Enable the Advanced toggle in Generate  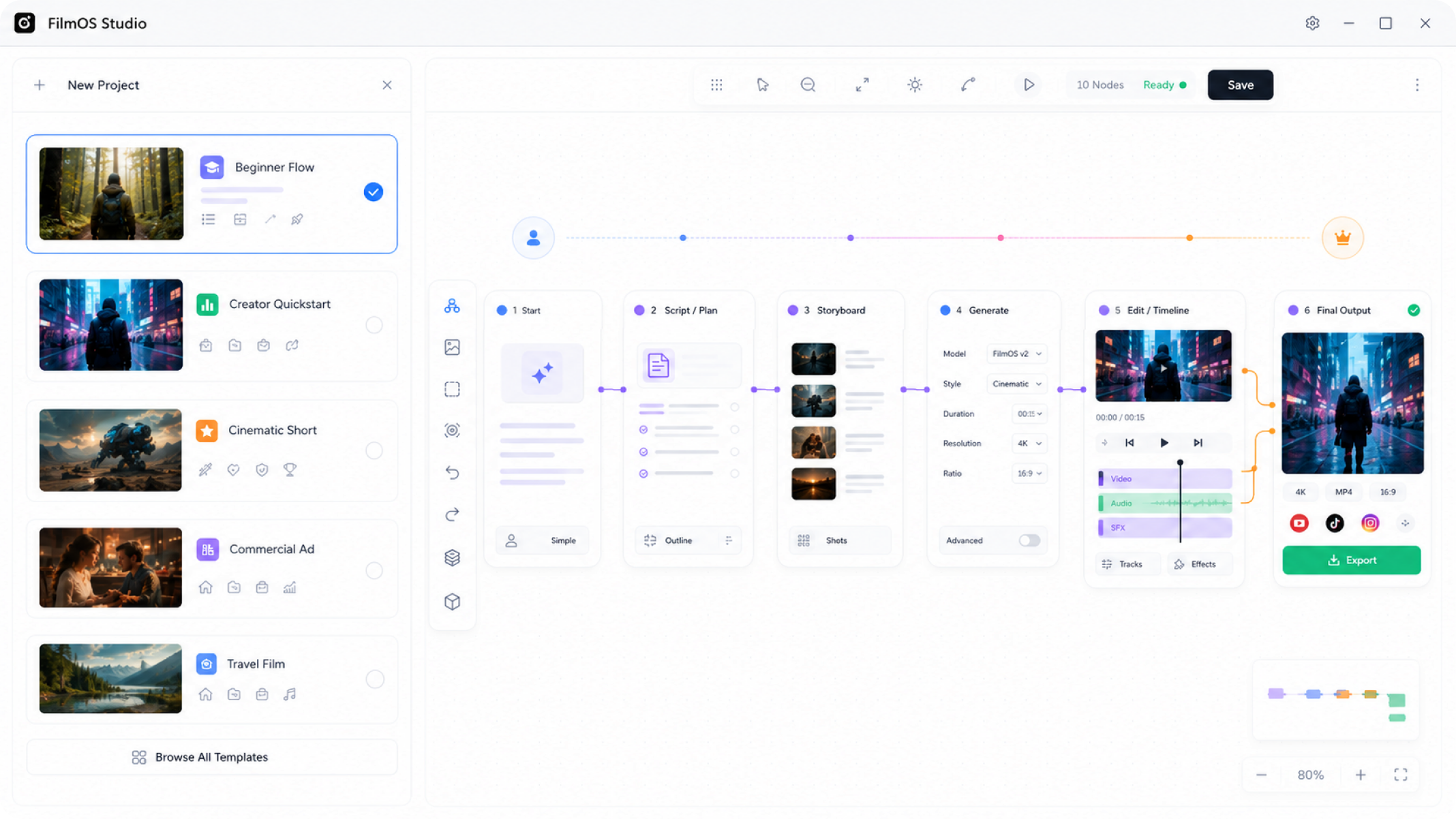(1029, 540)
